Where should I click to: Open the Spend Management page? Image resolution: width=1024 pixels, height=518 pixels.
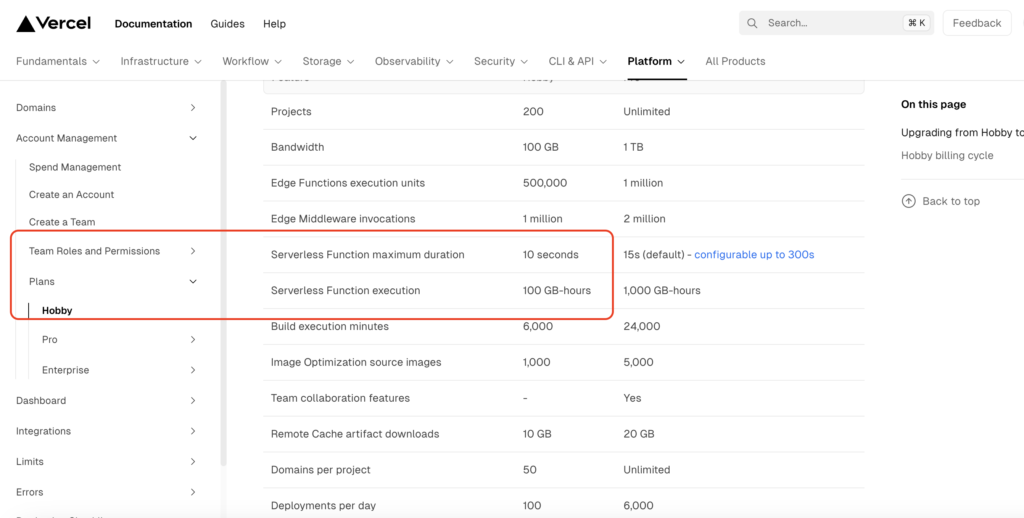click(75, 167)
